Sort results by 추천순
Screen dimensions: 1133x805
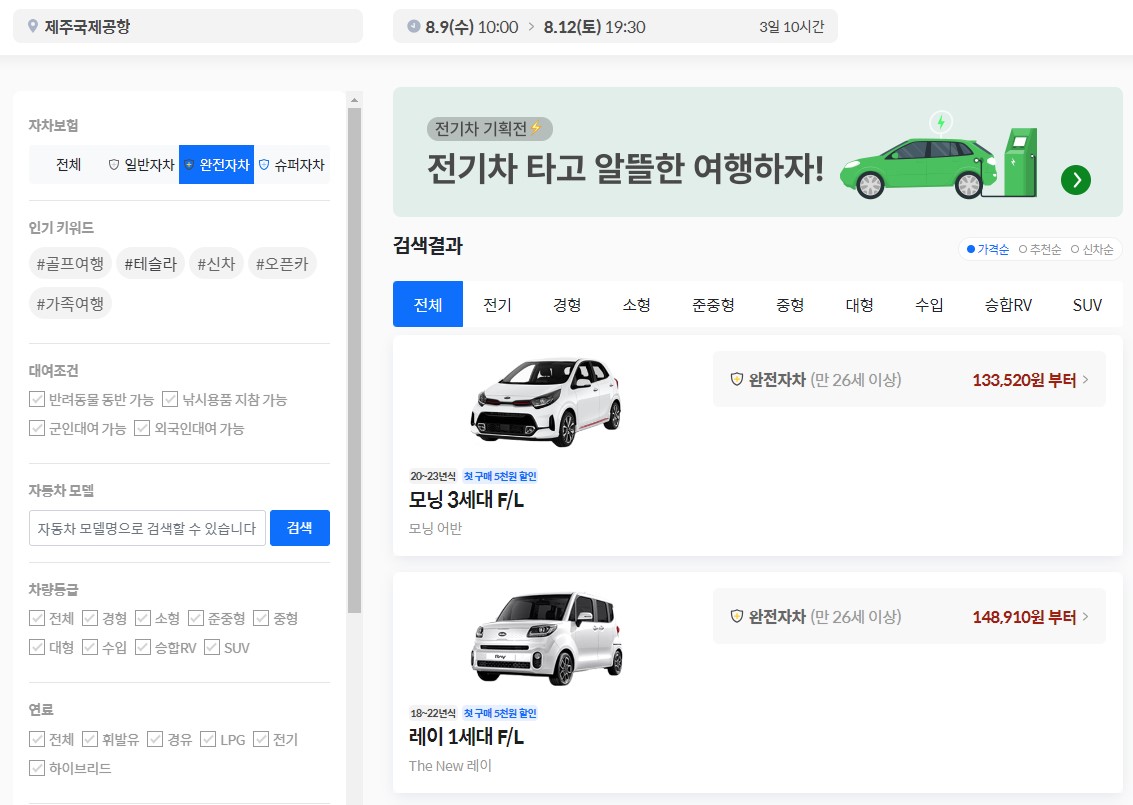click(x=1040, y=249)
